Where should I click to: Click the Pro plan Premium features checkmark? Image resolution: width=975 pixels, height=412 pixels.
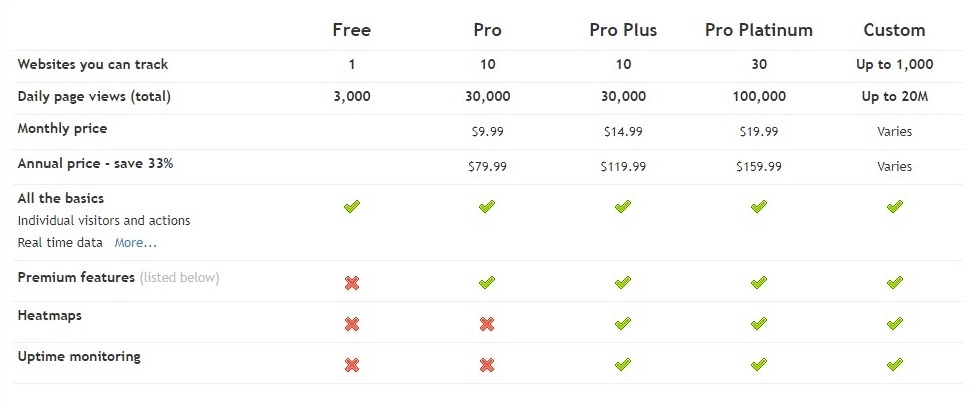(487, 283)
